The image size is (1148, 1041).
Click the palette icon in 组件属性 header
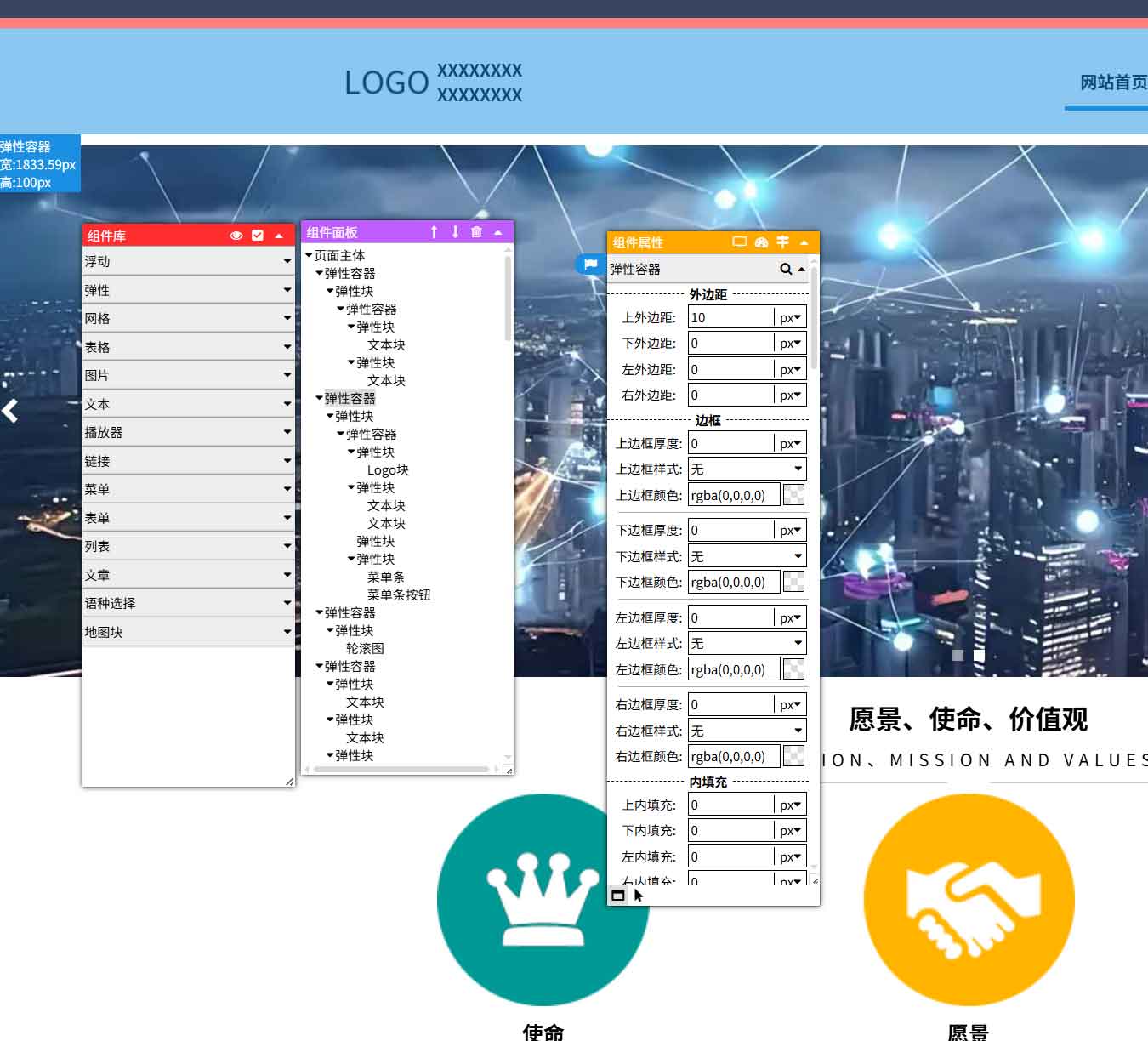(761, 242)
